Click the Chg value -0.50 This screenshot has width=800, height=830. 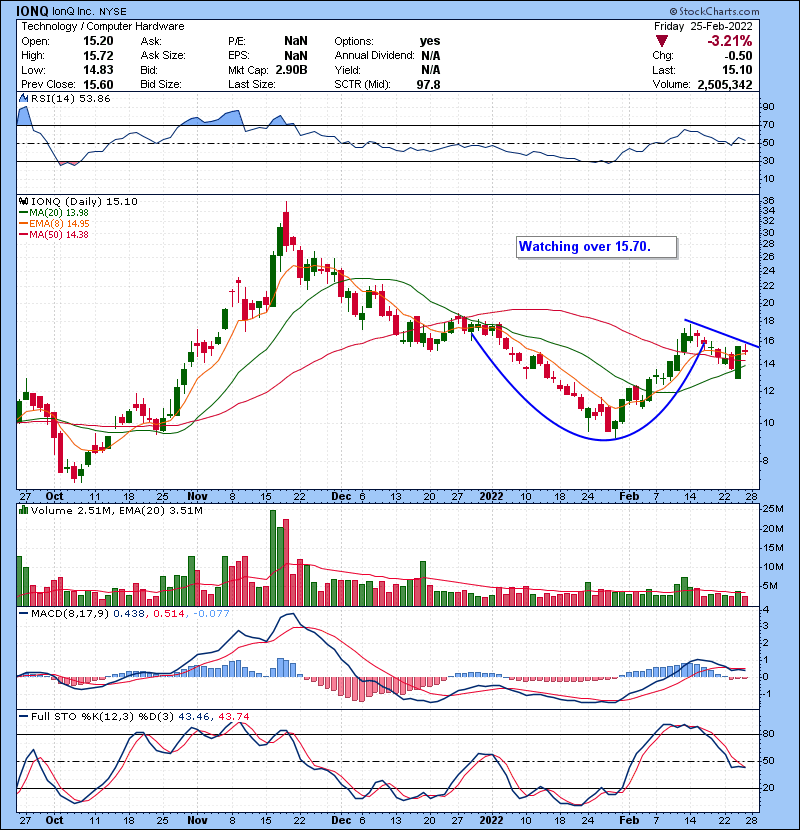(738, 56)
